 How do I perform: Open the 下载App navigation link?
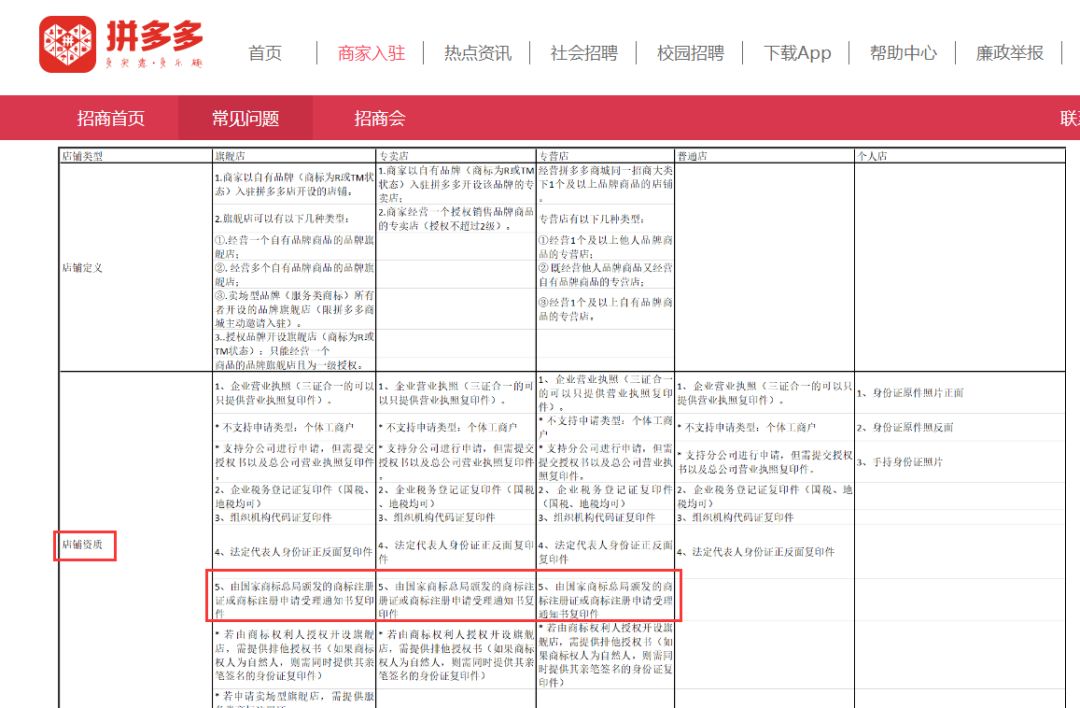[x=797, y=53]
